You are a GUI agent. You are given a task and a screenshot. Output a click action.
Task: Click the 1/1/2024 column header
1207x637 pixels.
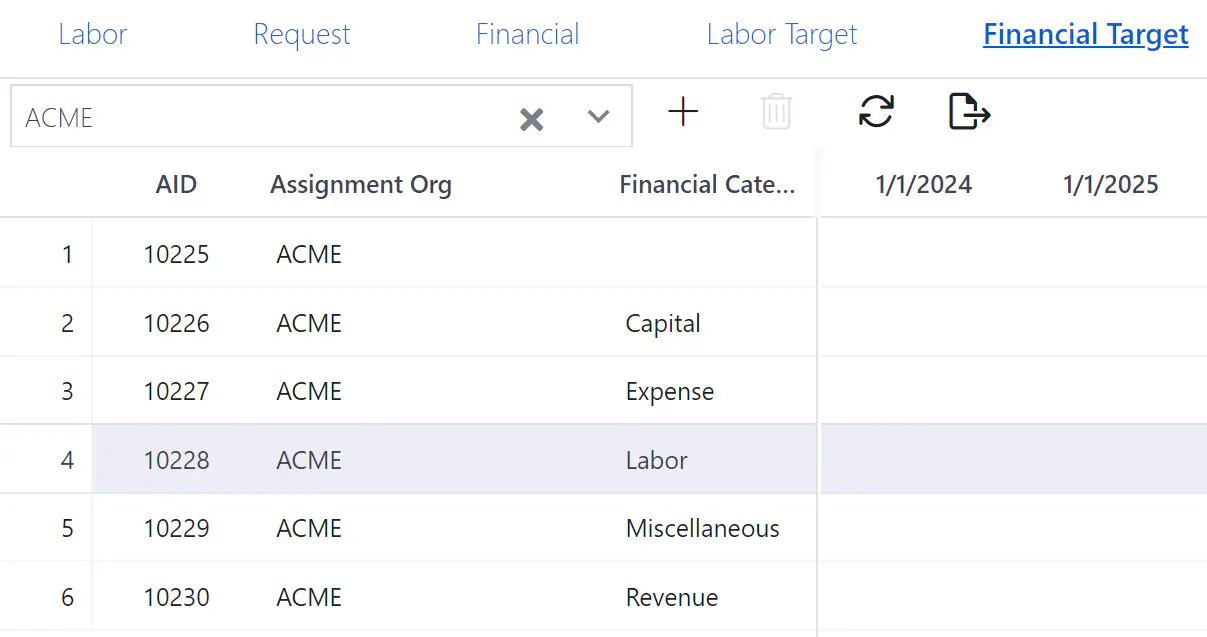click(924, 184)
